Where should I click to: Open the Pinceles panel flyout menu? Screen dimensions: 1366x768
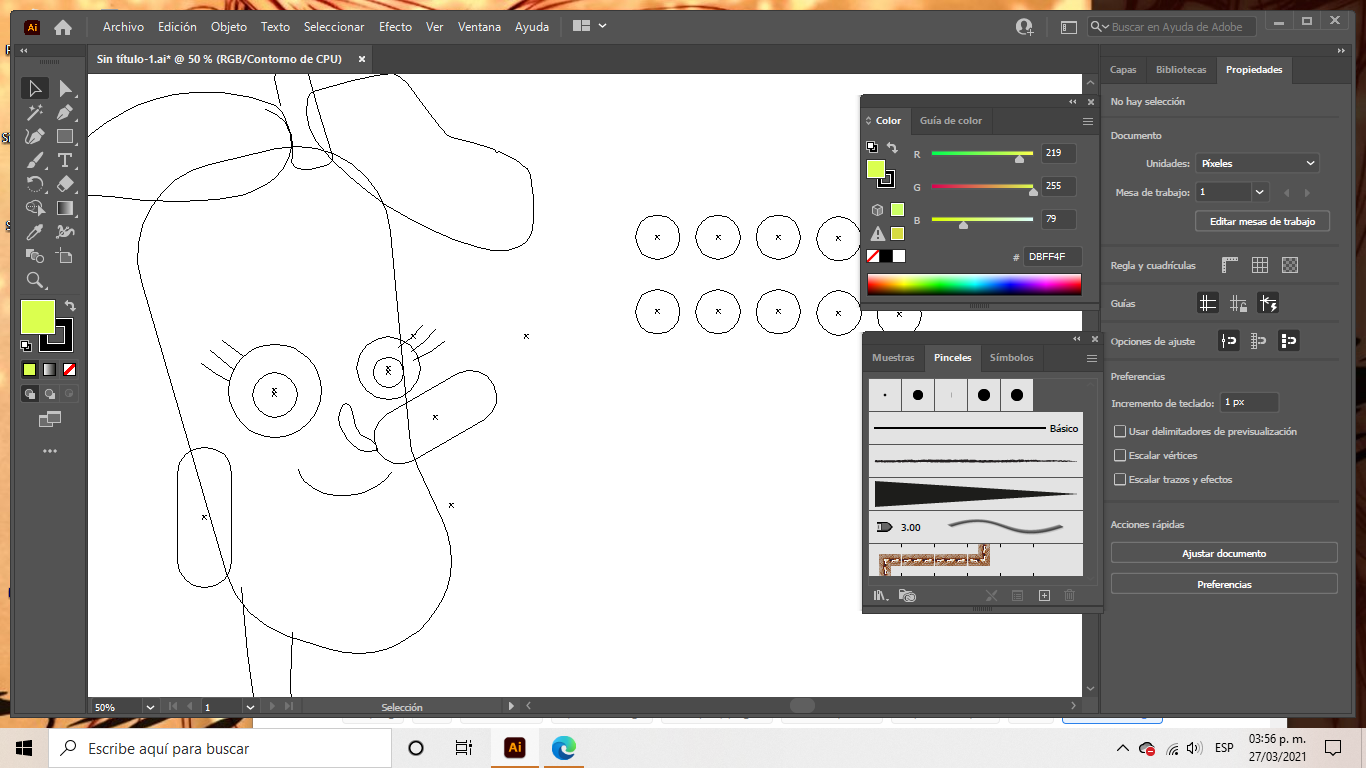pos(1091,358)
